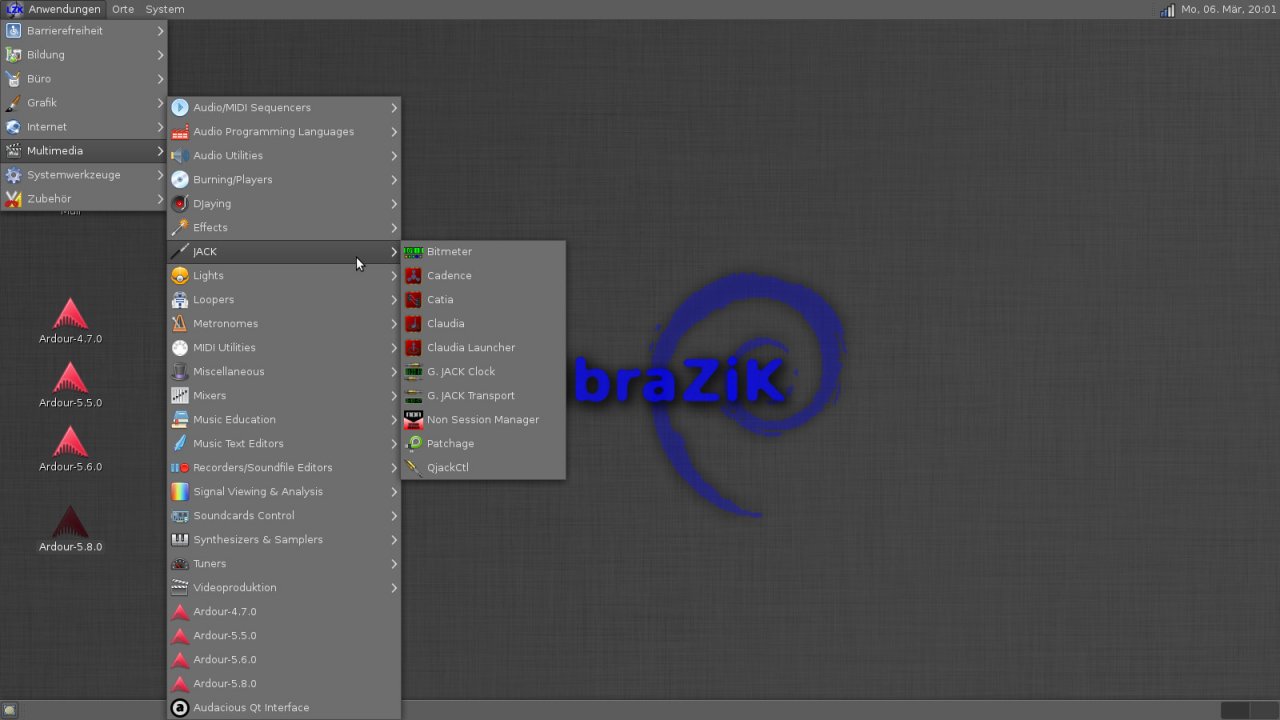Screen dimensions: 1280x720
Task: Click the Audio Utilities speaker icon
Action: click(180, 156)
